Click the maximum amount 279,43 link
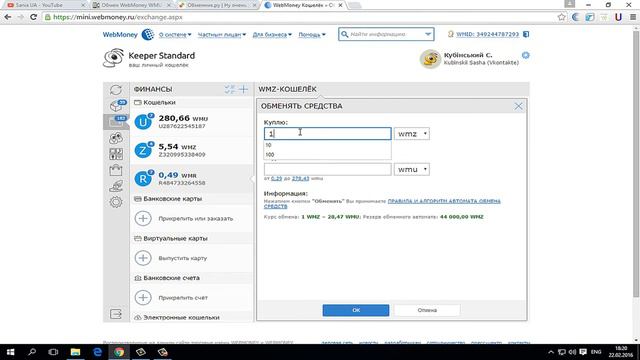The height and width of the screenshot is (360, 640). pos(300,178)
